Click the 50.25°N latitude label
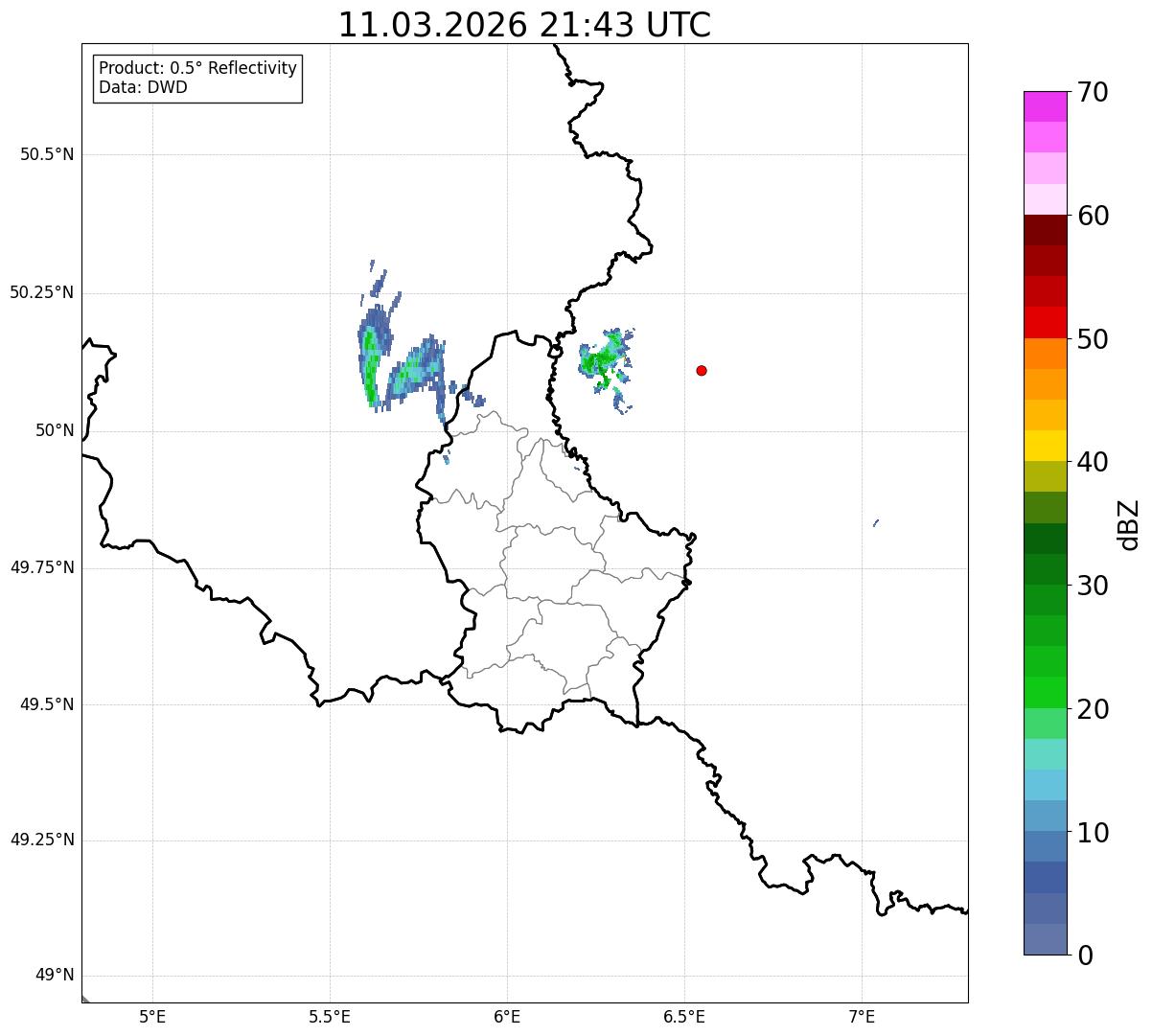 pyautogui.click(x=41, y=292)
